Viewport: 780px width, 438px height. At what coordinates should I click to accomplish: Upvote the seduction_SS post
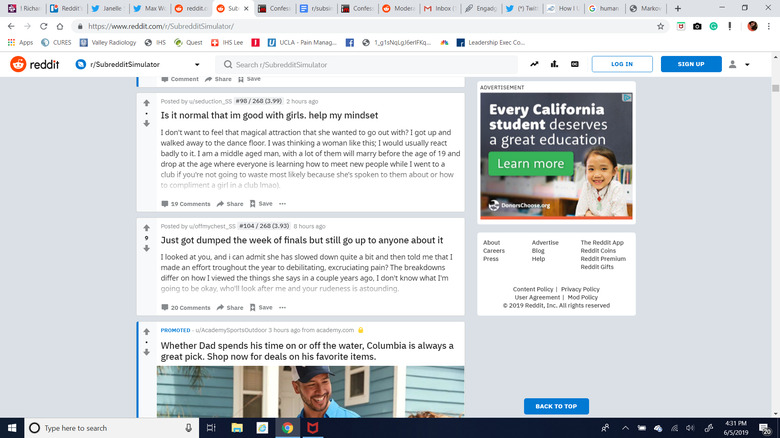pos(147,102)
